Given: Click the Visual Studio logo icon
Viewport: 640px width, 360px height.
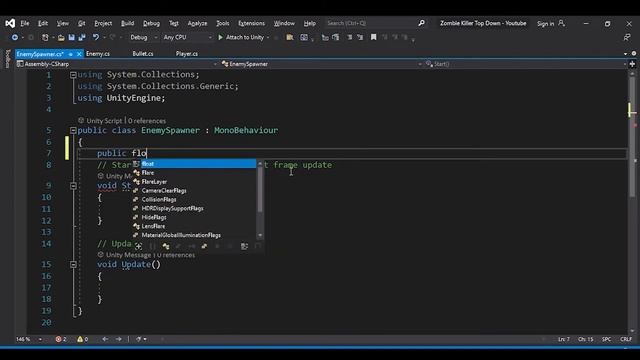Looking at the screenshot, I should coord(10,23).
